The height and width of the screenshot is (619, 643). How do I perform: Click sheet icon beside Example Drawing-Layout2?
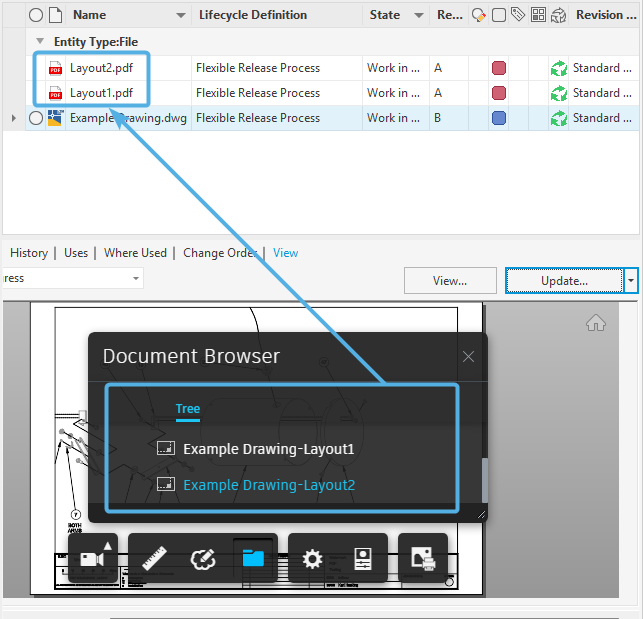166,484
